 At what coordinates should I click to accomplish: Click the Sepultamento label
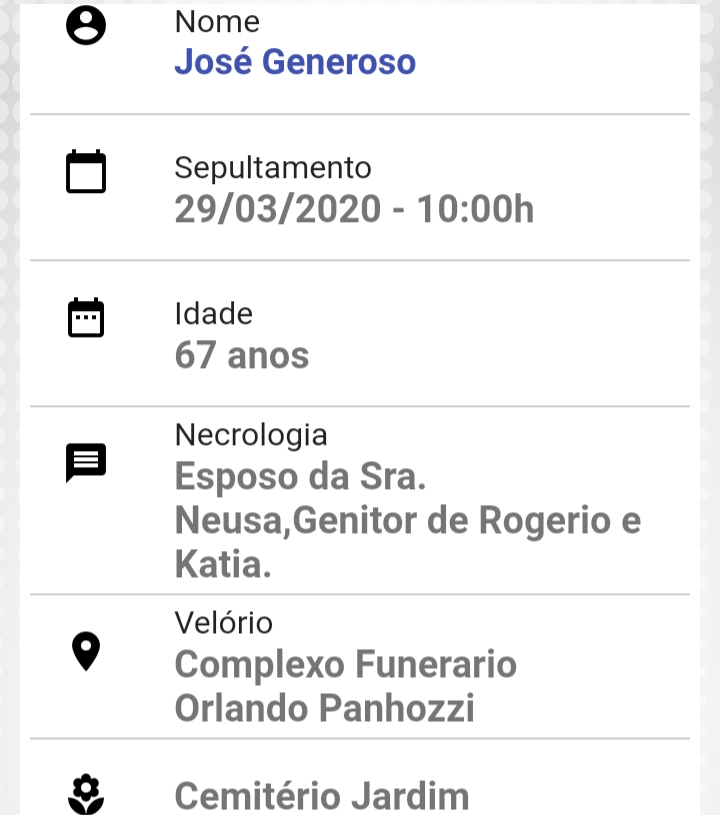273,168
